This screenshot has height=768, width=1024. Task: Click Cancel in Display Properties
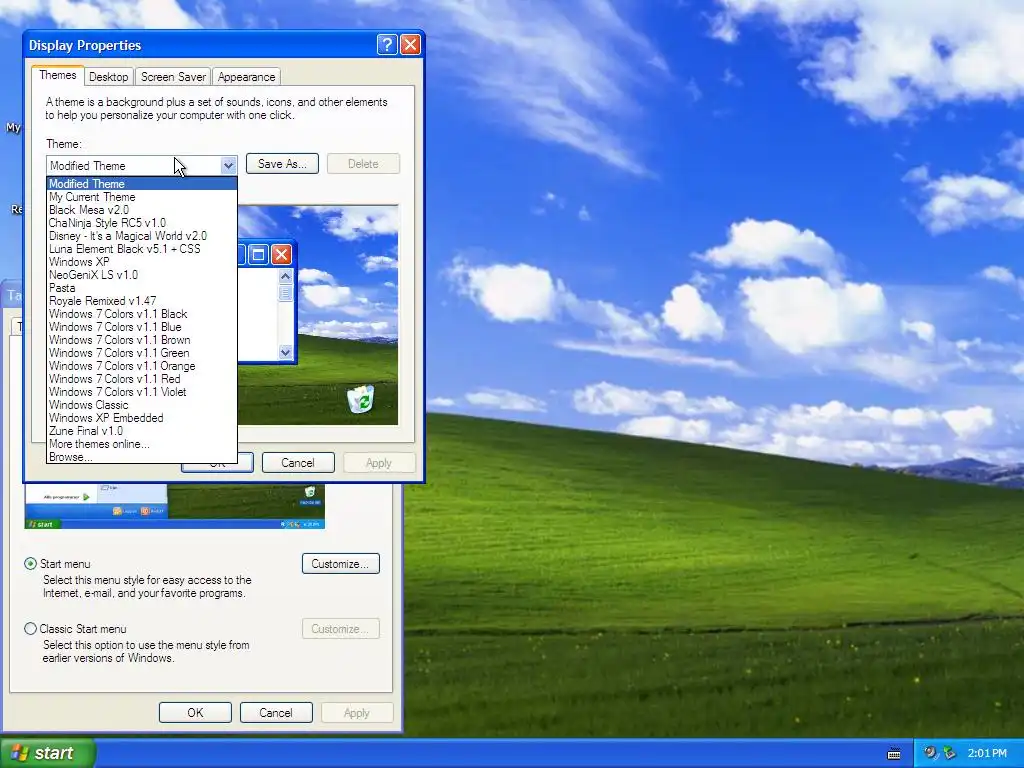pyautogui.click(x=298, y=462)
